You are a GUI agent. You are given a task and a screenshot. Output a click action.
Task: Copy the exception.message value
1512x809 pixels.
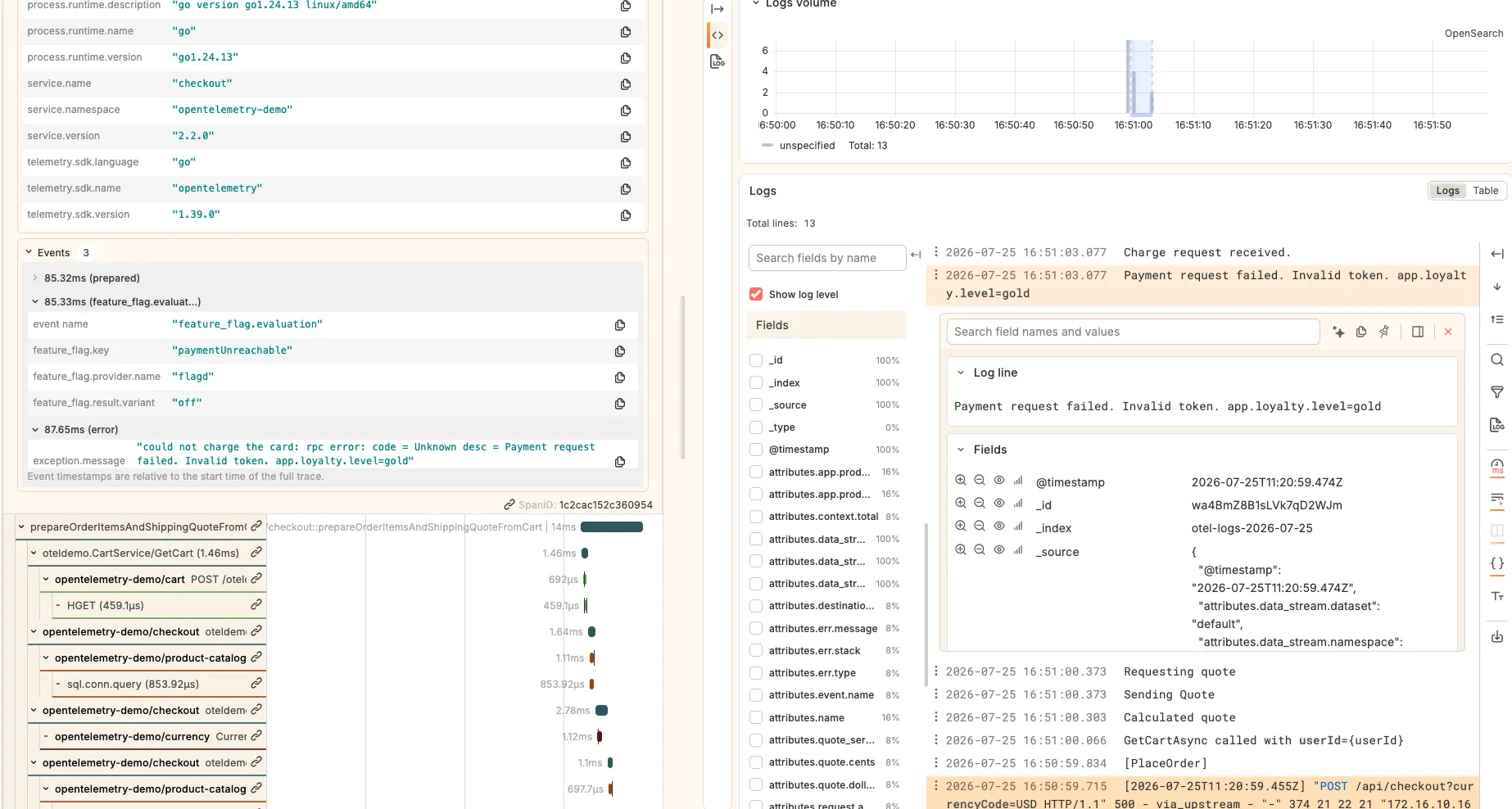click(620, 462)
